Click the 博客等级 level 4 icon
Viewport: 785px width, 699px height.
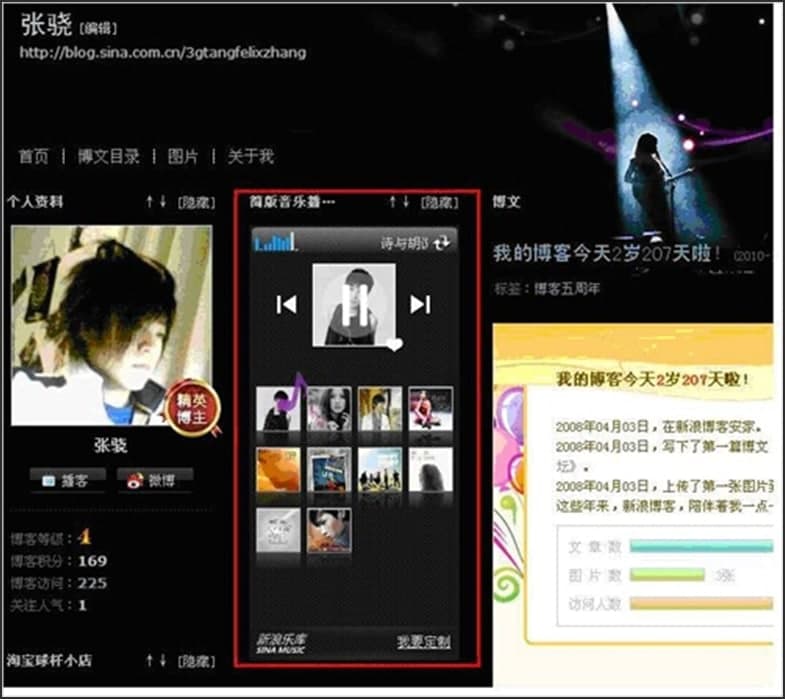click(84, 538)
